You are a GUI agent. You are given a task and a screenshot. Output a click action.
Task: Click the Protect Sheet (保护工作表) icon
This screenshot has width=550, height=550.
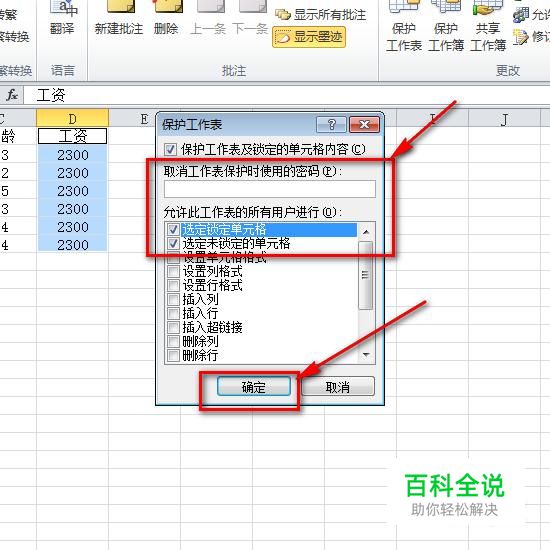pos(404,26)
